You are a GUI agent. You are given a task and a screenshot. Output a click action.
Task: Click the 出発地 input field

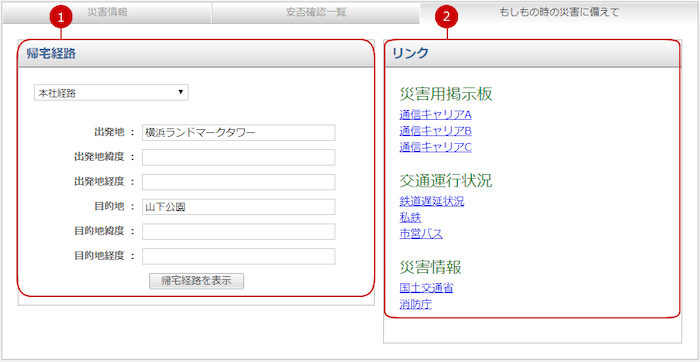coord(239,133)
